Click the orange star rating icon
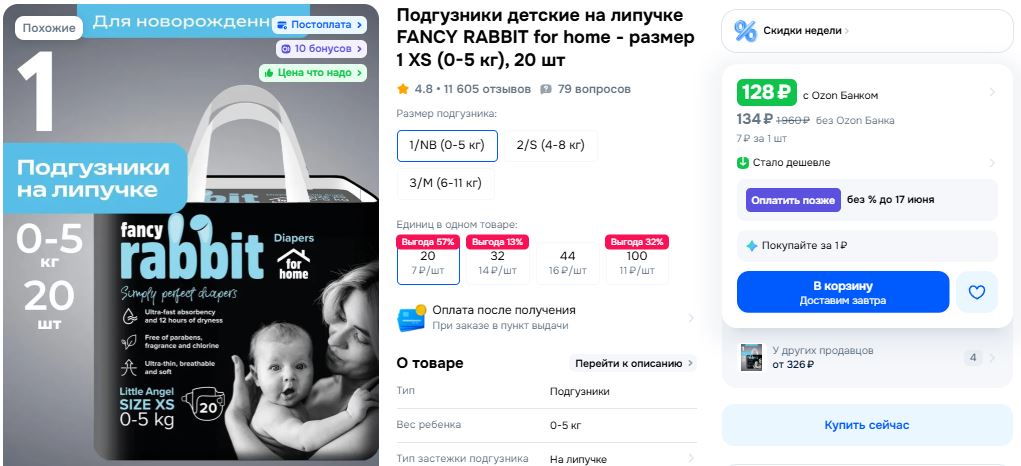The image size is (1021, 466). click(403, 89)
